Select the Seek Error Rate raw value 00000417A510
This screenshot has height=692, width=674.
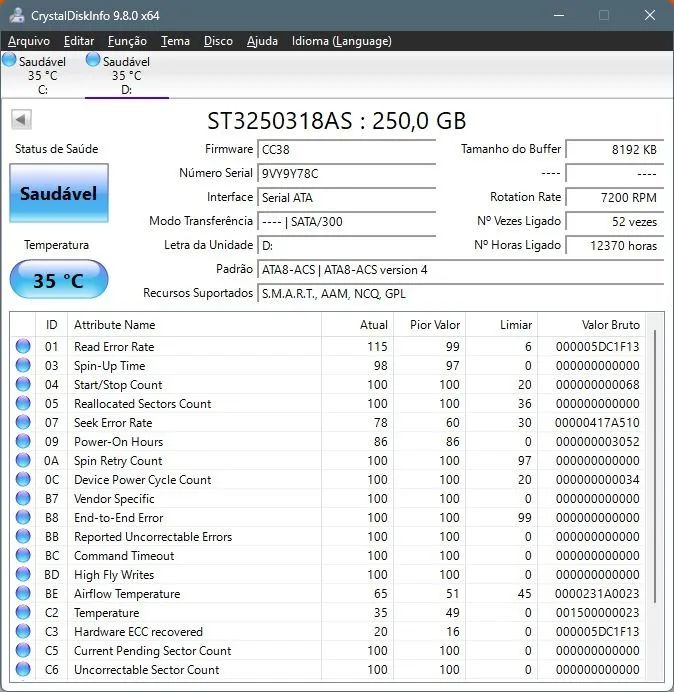(597, 423)
